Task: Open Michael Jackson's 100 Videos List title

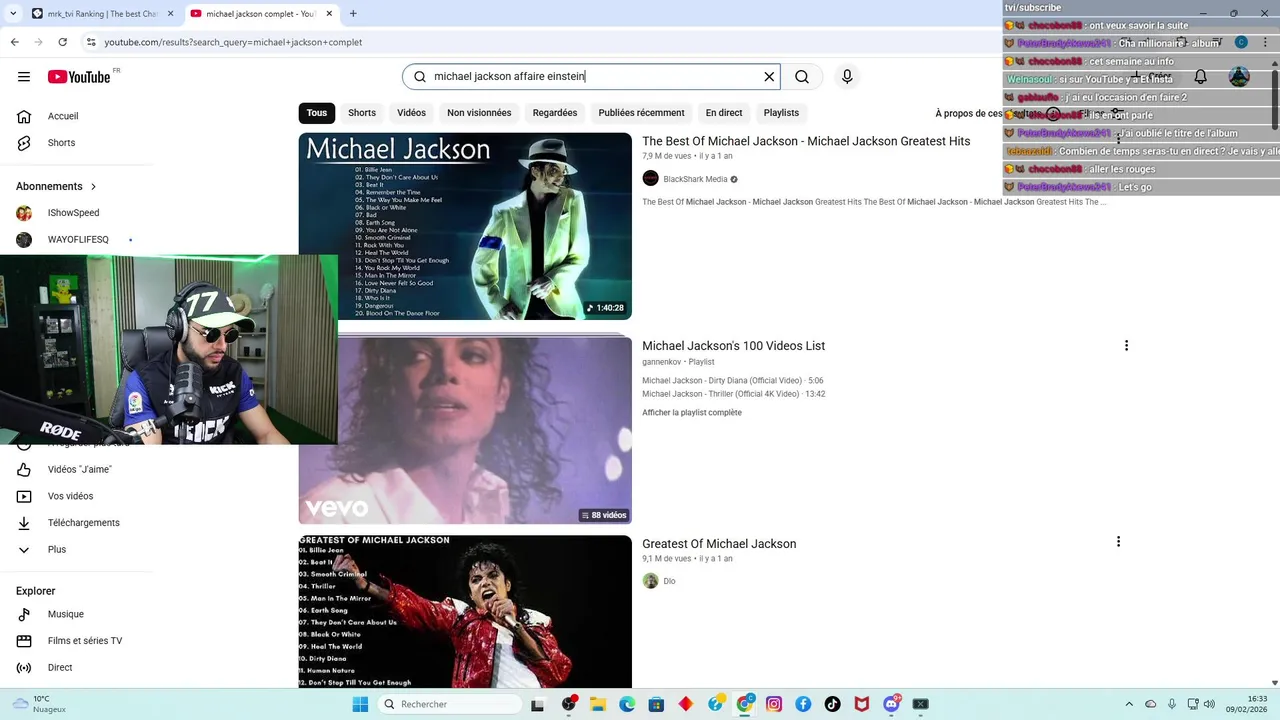Action: tap(733, 346)
